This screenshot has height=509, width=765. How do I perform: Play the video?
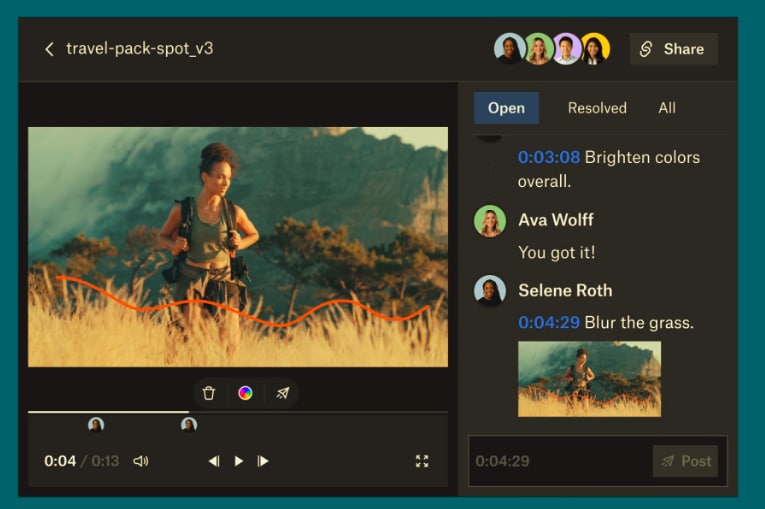[238, 461]
